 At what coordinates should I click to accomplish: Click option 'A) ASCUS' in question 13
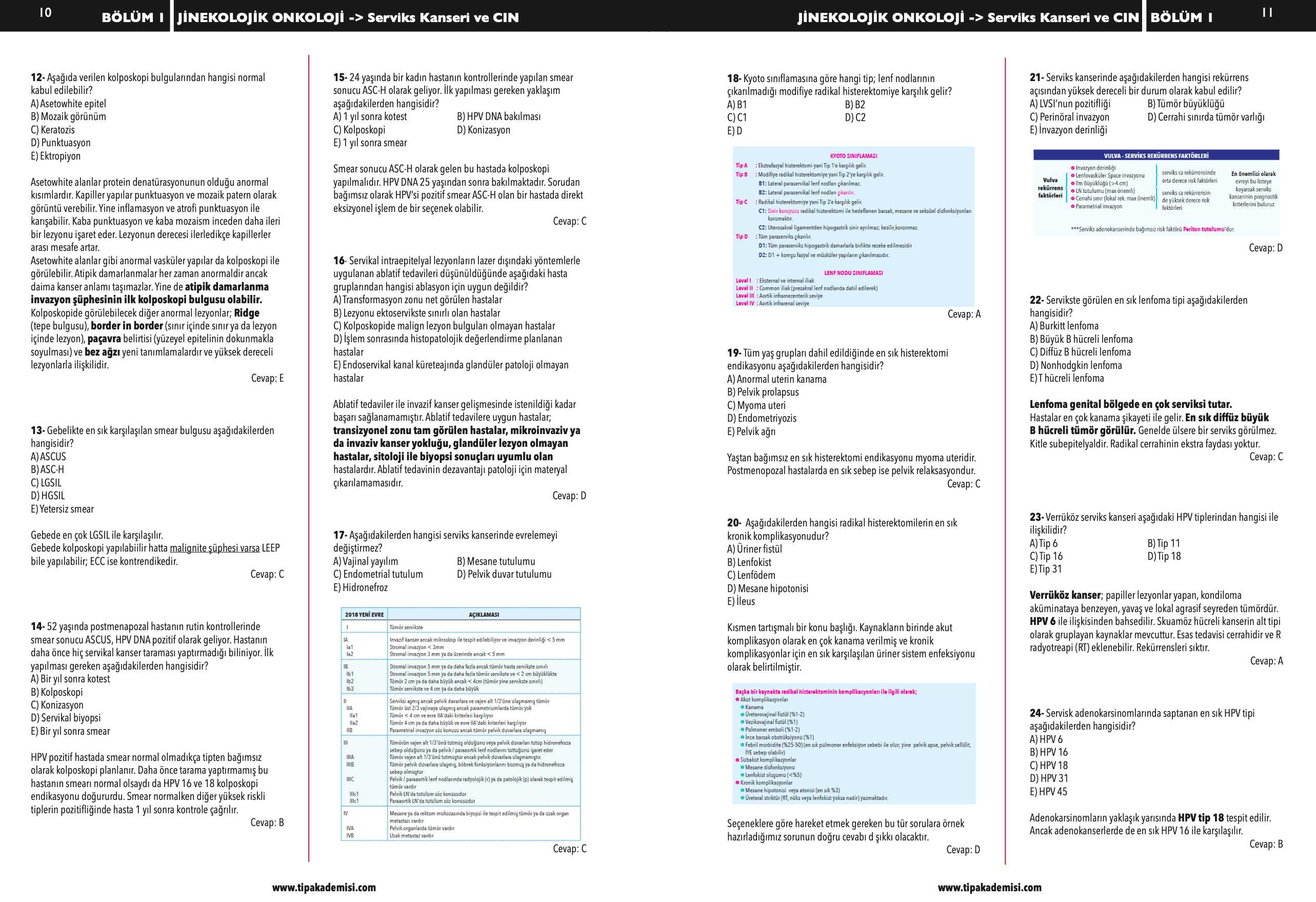pos(48,457)
